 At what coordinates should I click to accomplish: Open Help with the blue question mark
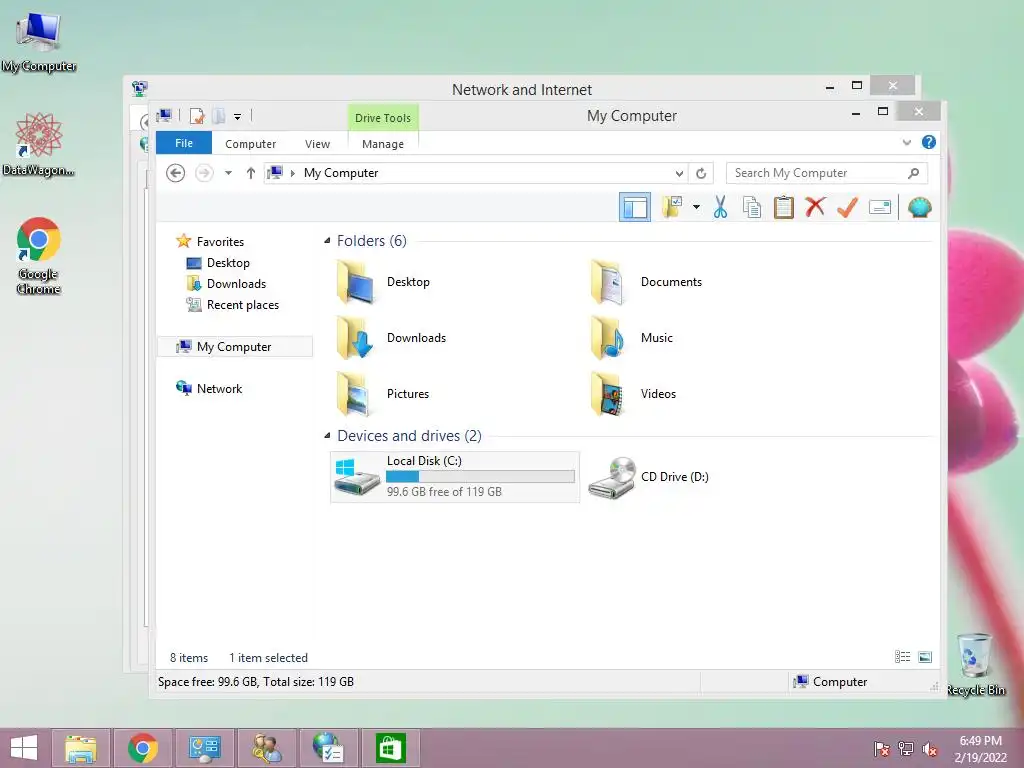pos(929,142)
